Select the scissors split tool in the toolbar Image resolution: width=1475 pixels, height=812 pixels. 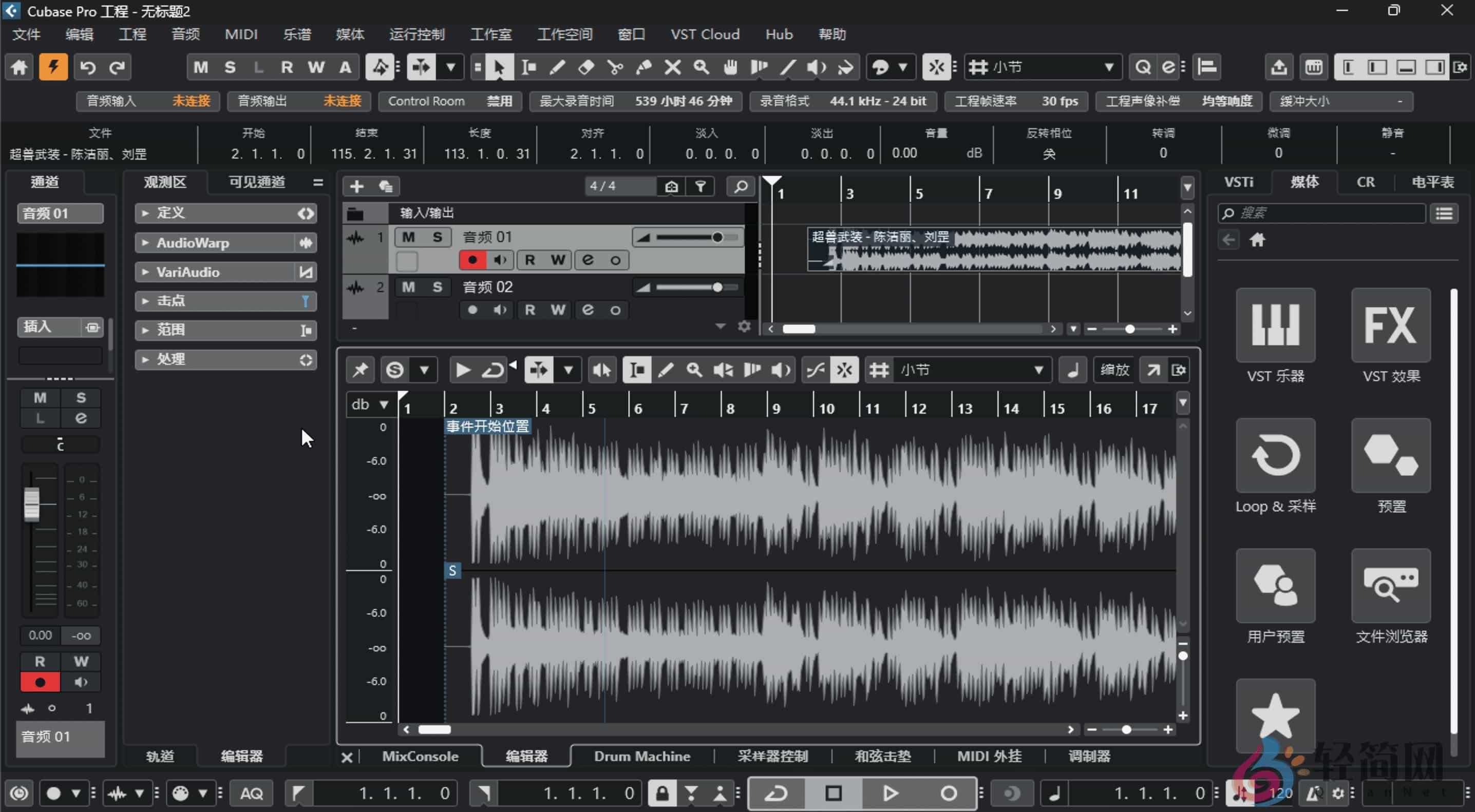point(615,67)
